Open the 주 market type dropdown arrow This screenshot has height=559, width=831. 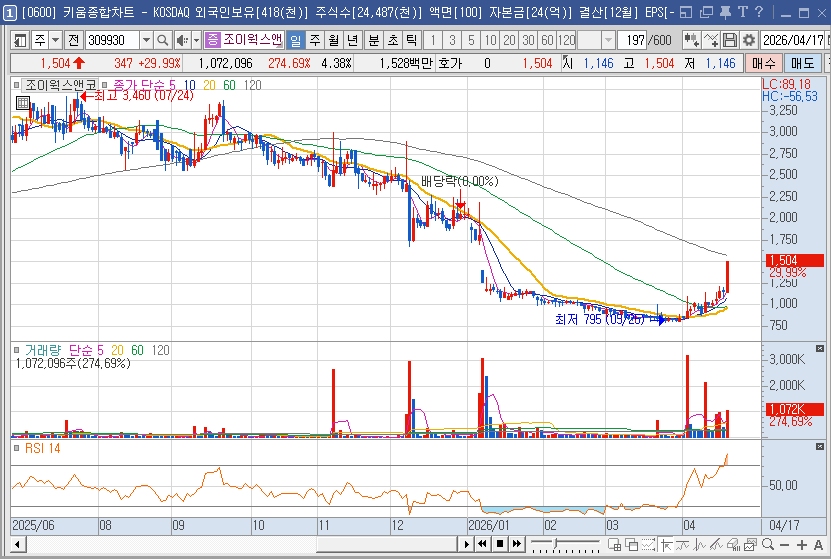pyautogui.click(x=55, y=40)
